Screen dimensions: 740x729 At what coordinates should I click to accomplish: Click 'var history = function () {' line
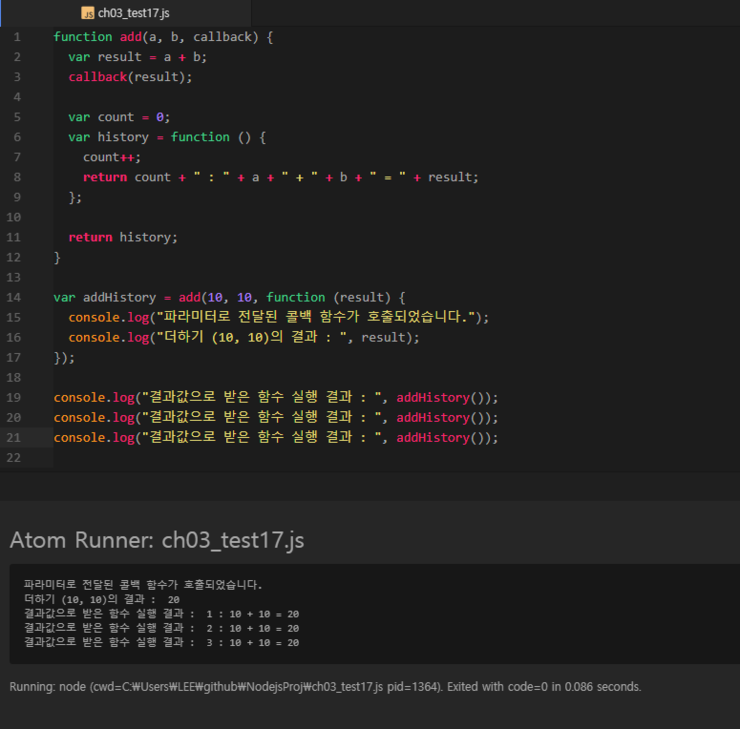(x=167, y=137)
